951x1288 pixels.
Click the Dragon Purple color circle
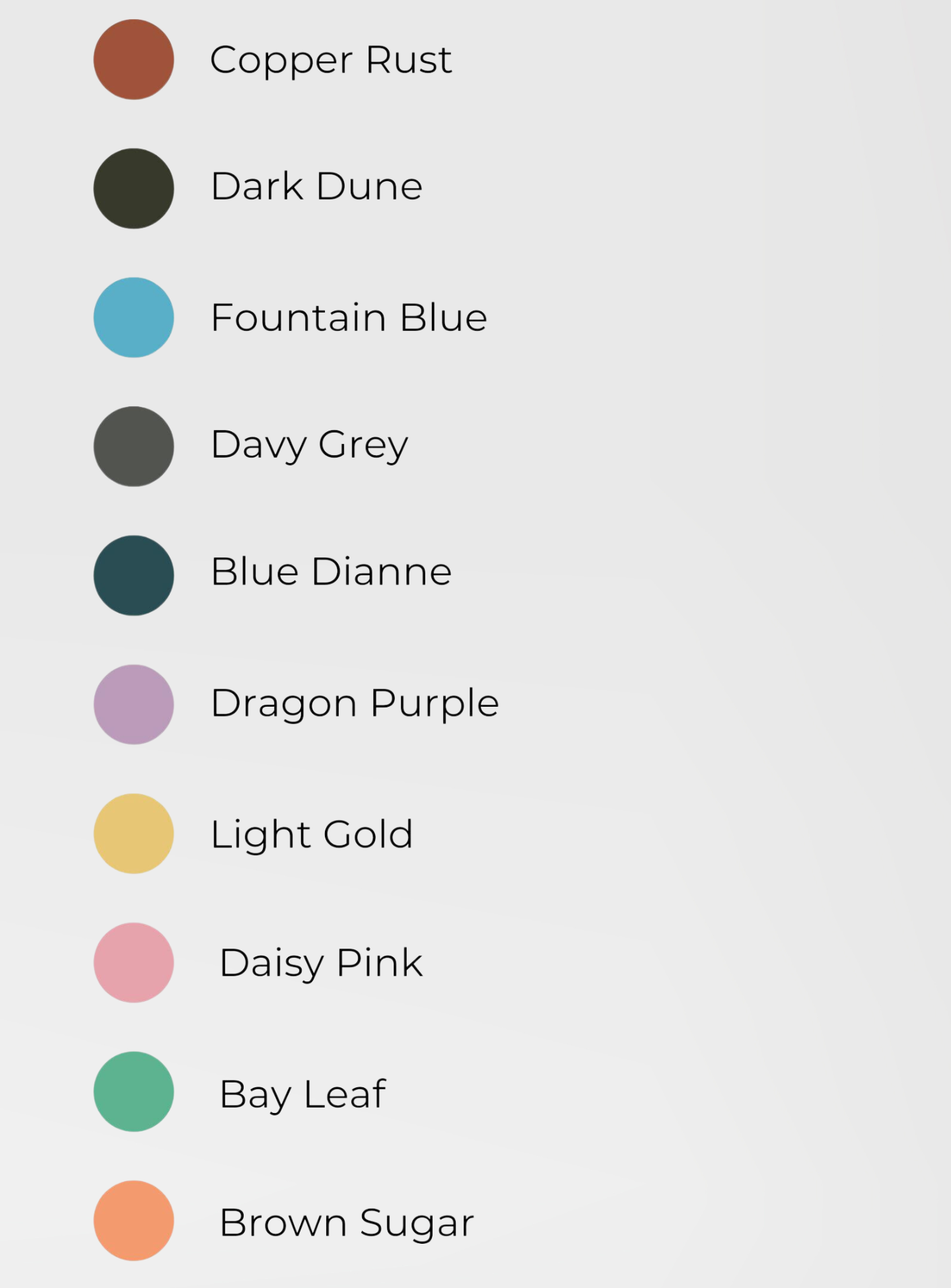[133, 704]
